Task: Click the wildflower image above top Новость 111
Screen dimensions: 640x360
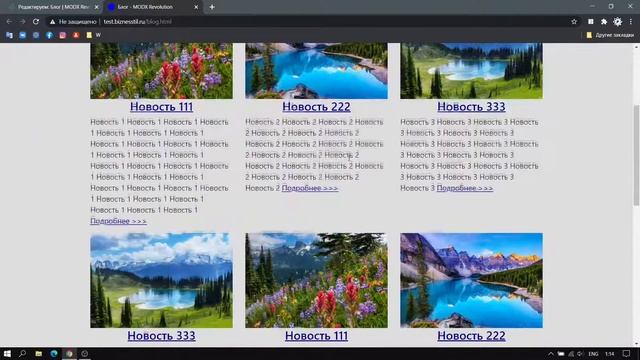Action: (161, 71)
